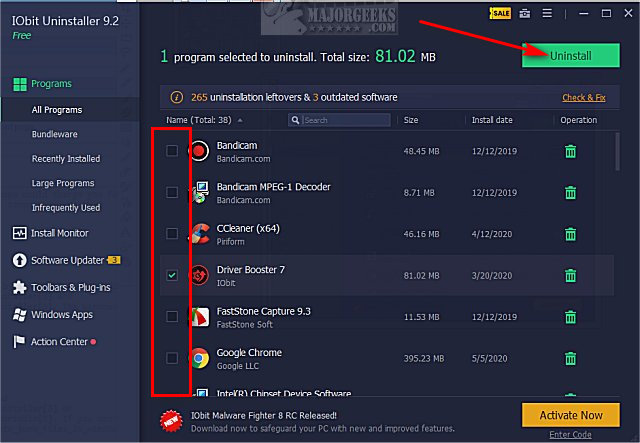
Task: Click the CCleaner app icon
Action: point(200,234)
